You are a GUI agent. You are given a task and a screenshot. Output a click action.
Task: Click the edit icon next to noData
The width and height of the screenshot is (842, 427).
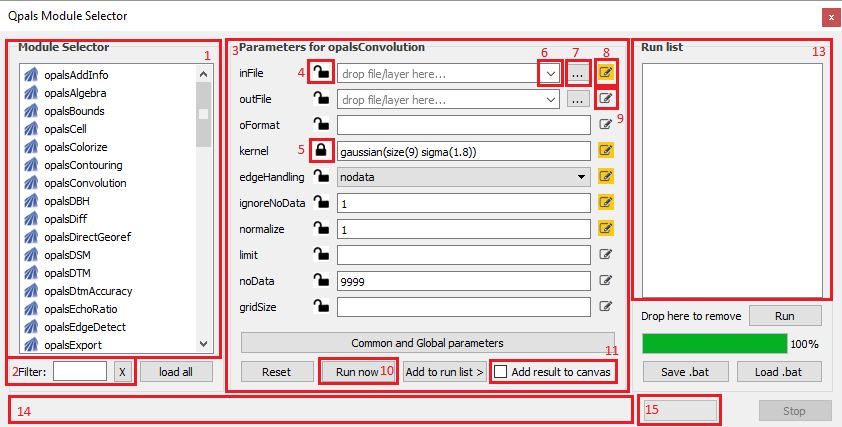(606, 281)
